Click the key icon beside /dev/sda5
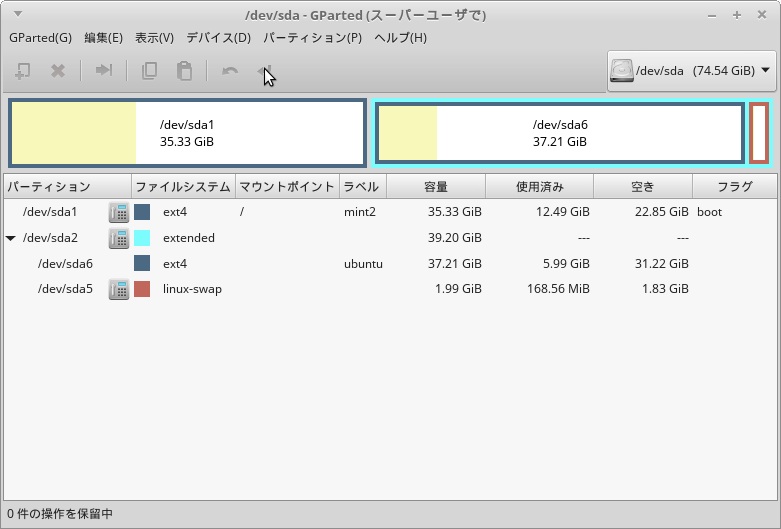Image resolution: width=781 pixels, height=529 pixels. (119, 289)
